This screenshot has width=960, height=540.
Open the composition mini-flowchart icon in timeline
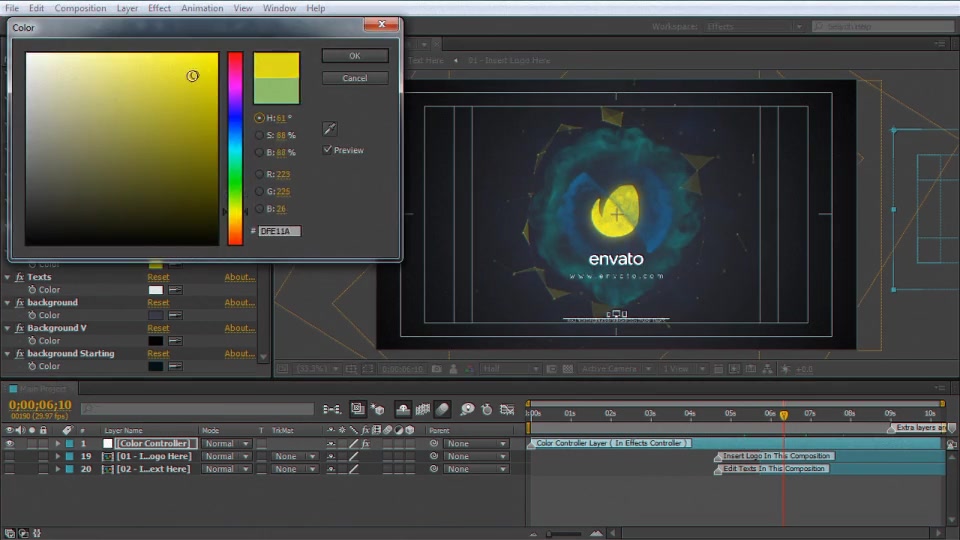coord(332,409)
